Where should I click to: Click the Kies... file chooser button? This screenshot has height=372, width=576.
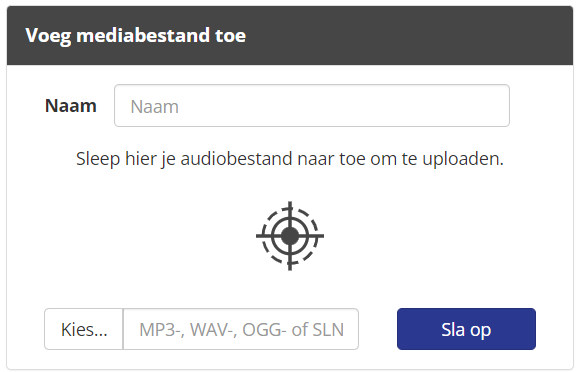84,329
